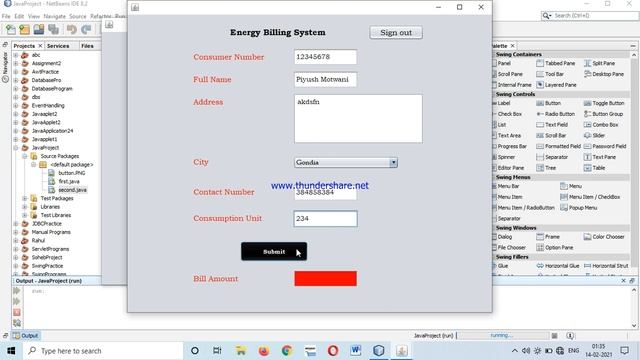This screenshot has height=360, width=640.
Task: Click the red Bill Amount field
Action: coord(325,279)
